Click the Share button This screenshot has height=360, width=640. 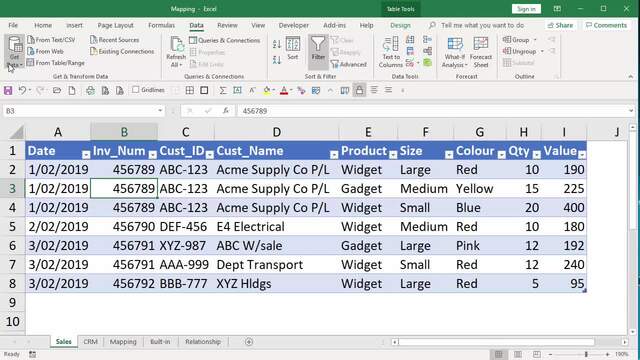point(560,25)
